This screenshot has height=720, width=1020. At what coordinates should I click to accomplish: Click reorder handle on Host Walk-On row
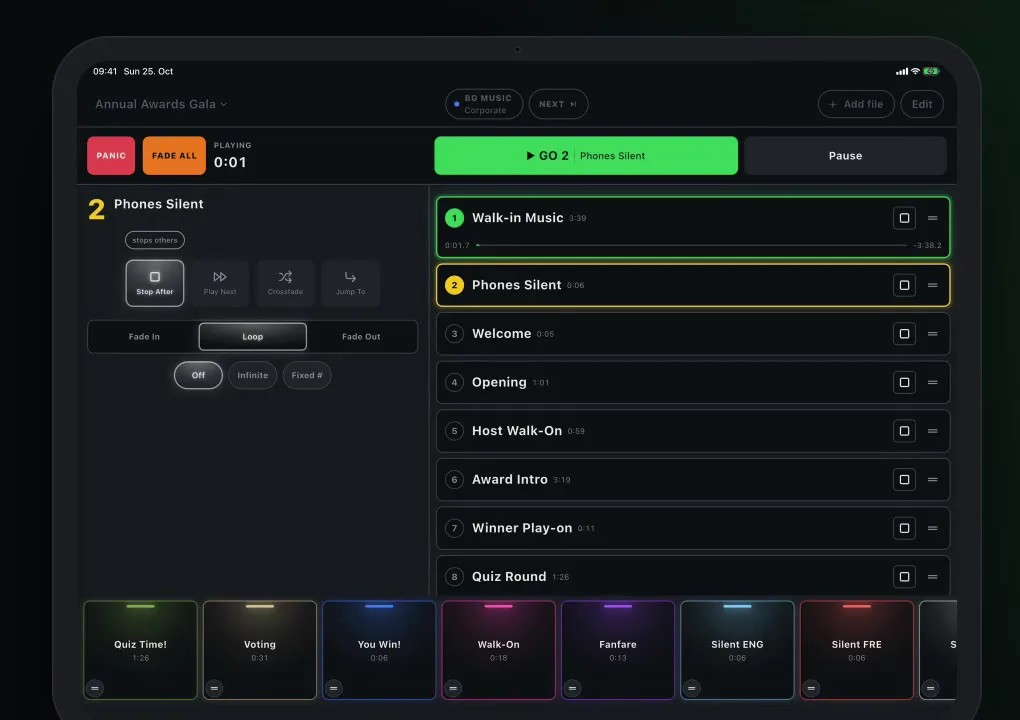click(x=932, y=431)
